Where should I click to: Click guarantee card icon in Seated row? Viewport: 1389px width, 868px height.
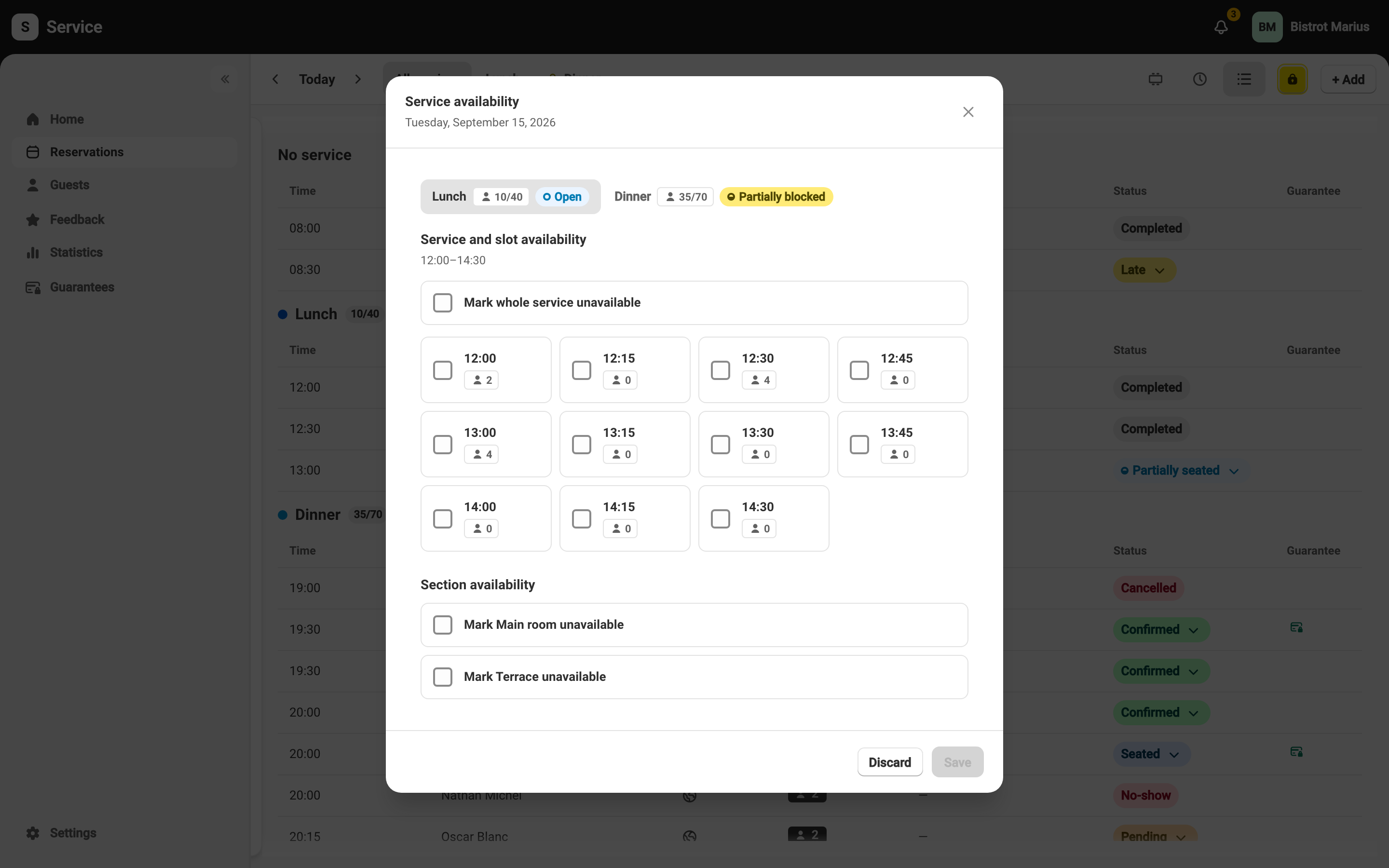(1296, 752)
